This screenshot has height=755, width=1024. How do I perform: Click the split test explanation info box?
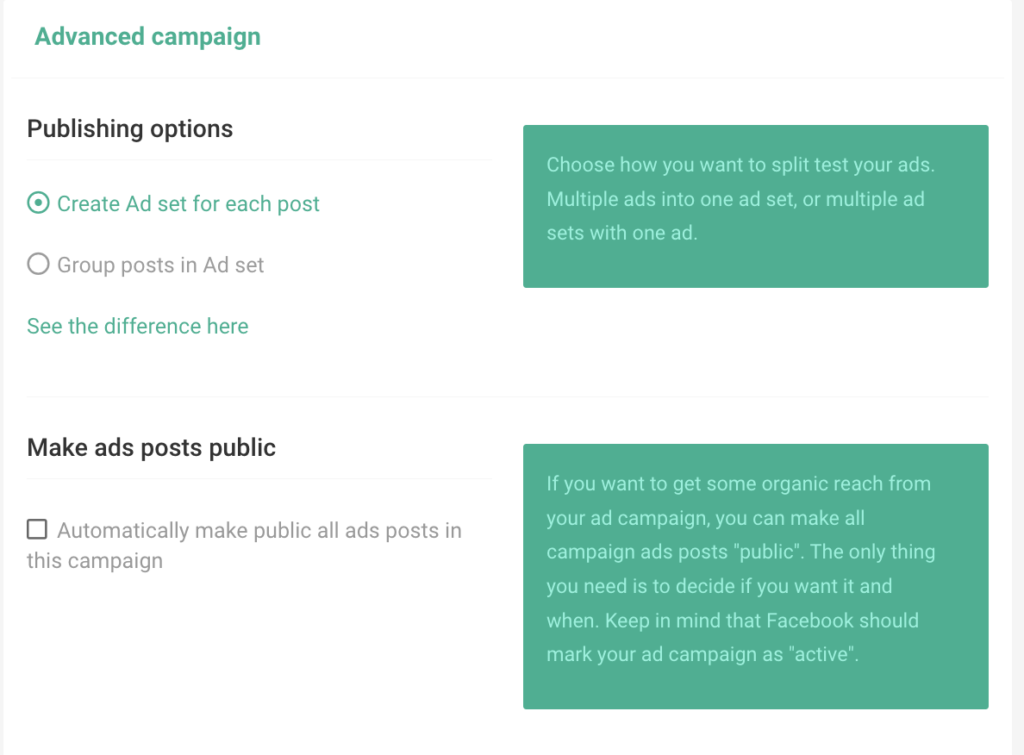(755, 205)
